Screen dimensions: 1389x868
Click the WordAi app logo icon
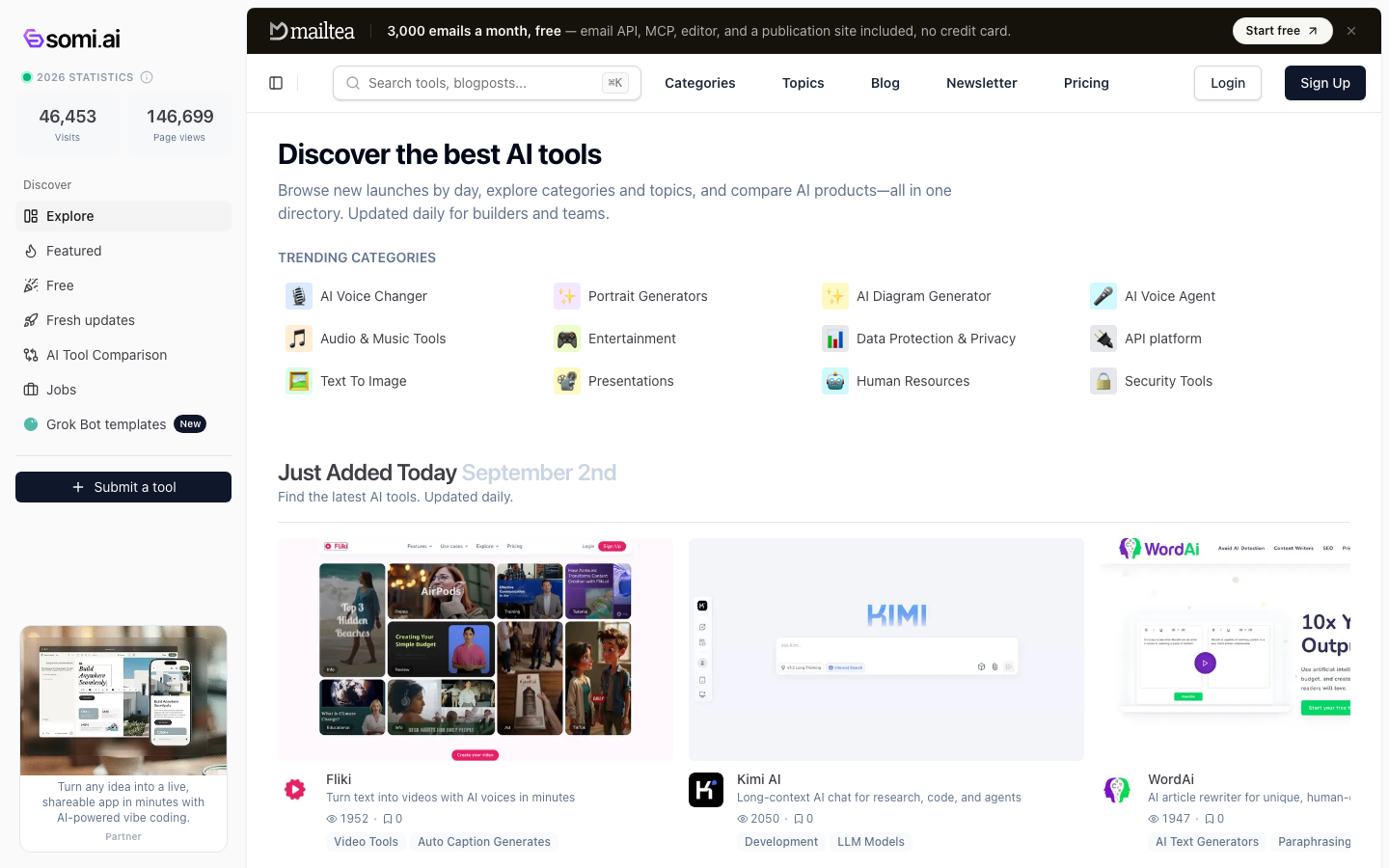pyautogui.click(x=1117, y=790)
